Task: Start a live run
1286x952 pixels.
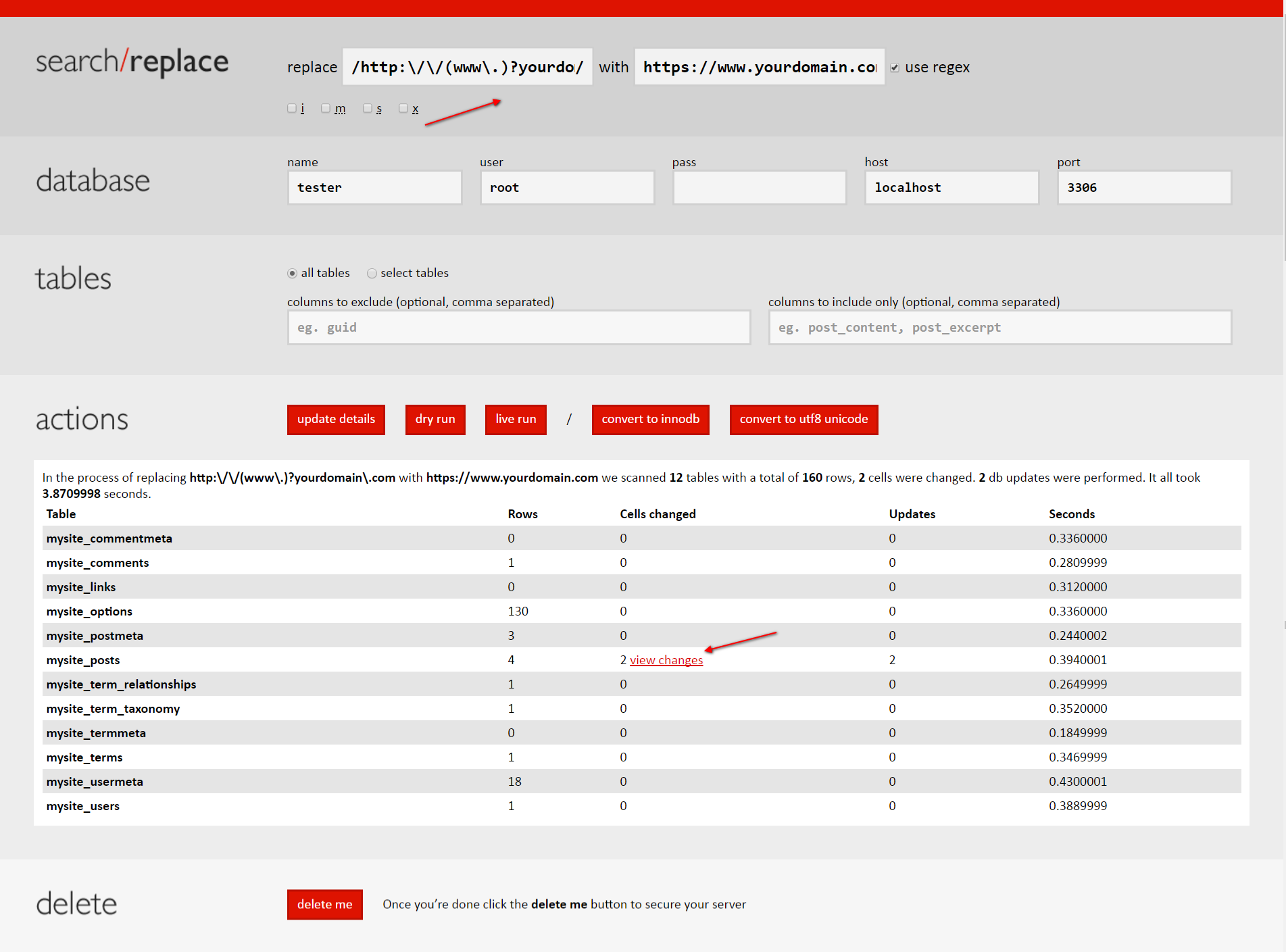Action: click(x=515, y=419)
